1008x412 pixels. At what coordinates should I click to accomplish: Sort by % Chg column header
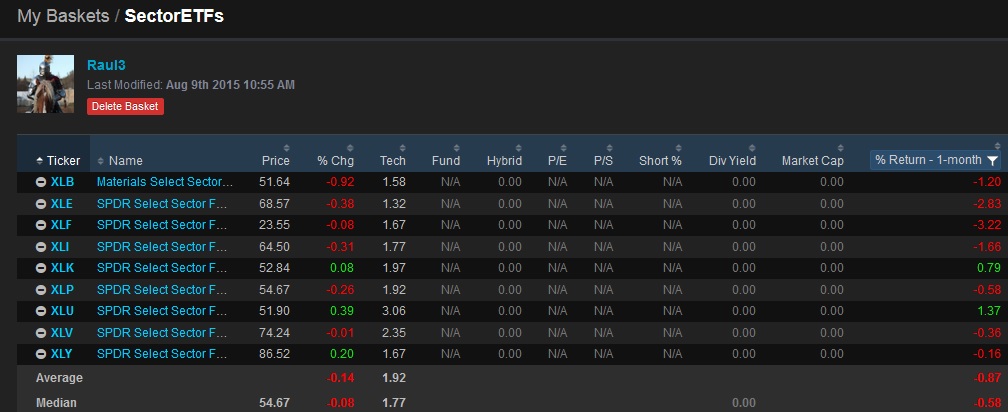point(335,161)
